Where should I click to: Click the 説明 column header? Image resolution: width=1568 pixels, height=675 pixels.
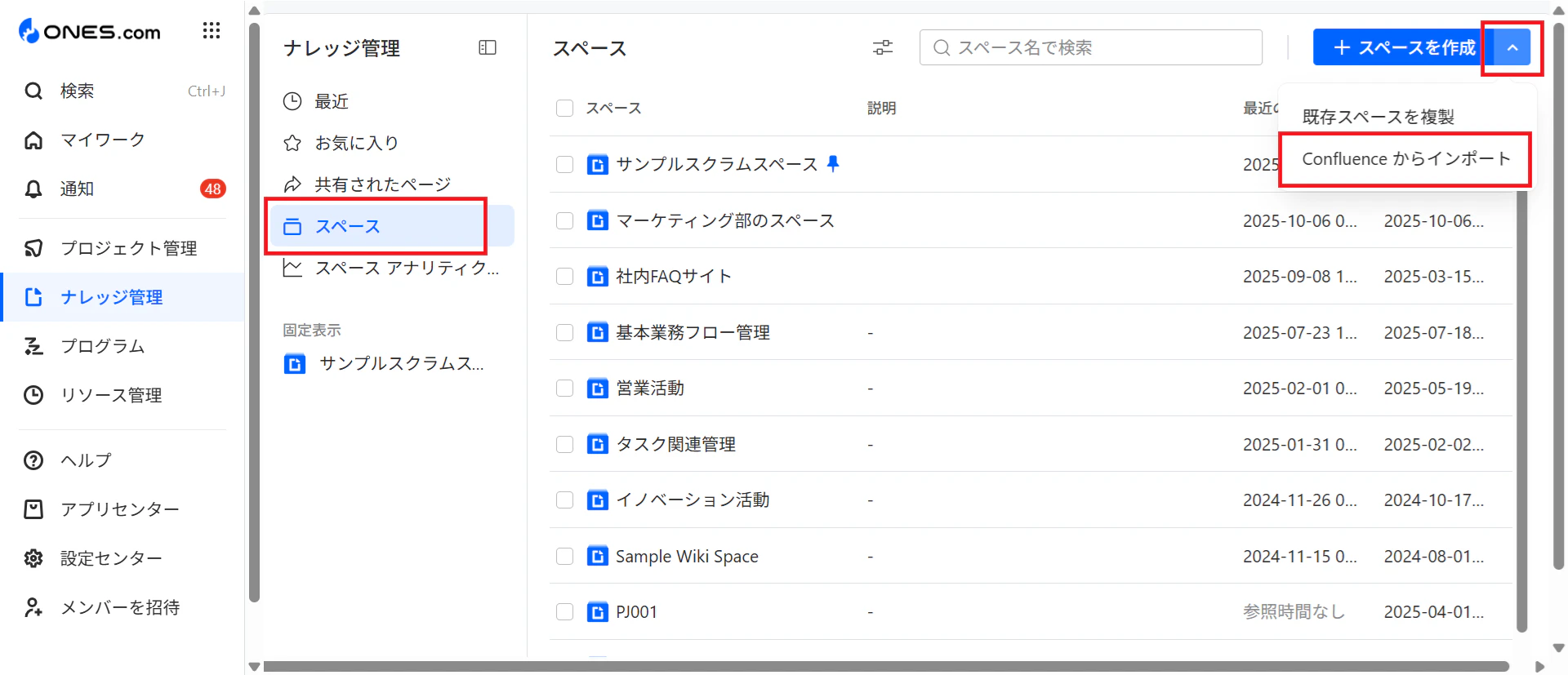tap(882, 108)
